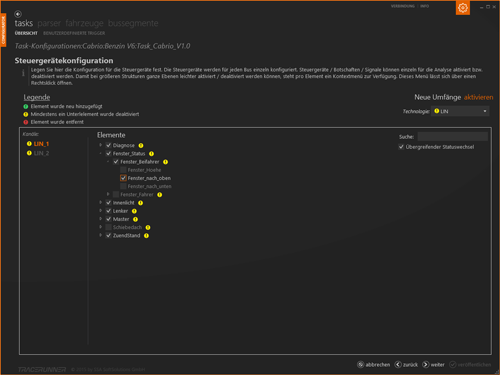This screenshot has height=375, width=500.
Task: Click the aktivieren link
Action: (x=478, y=97)
